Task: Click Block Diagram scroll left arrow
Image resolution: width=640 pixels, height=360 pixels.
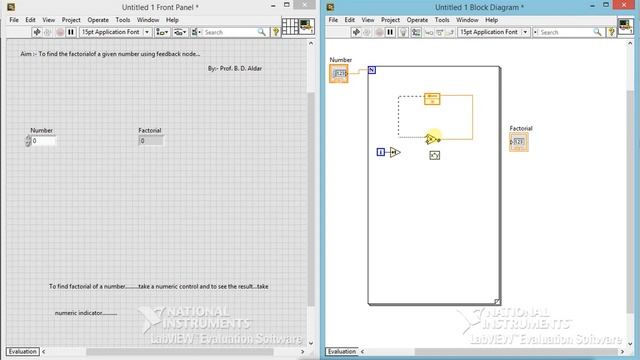Action: [x=362, y=351]
